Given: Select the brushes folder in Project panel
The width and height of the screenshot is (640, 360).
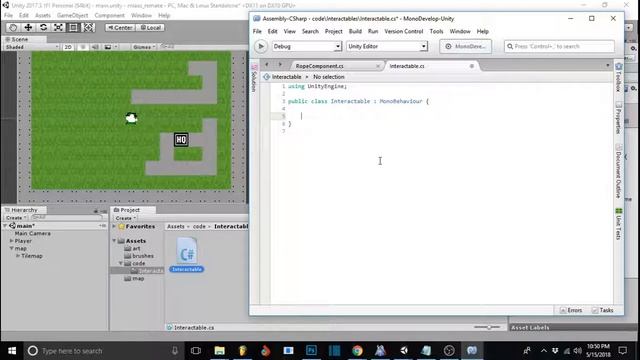Looking at the screenshot, I should (x=143, y=256).
